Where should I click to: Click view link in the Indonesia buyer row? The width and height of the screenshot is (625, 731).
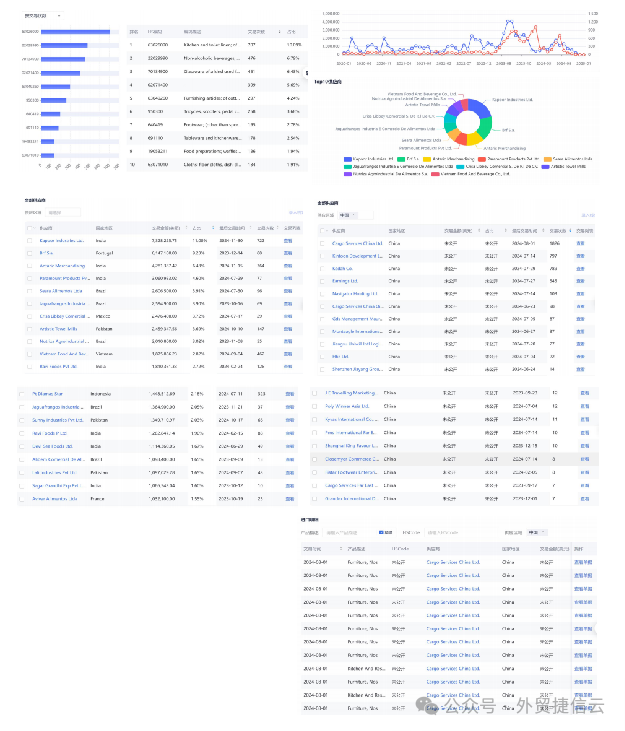click(289, 394)
